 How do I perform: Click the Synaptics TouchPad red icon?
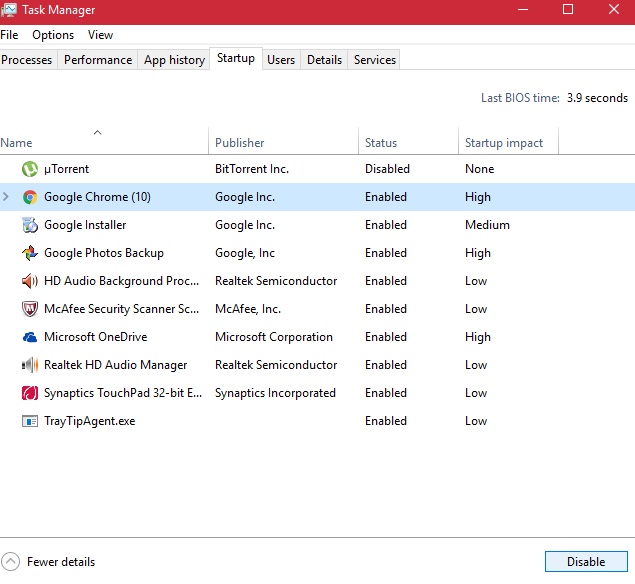coord(30,393)
